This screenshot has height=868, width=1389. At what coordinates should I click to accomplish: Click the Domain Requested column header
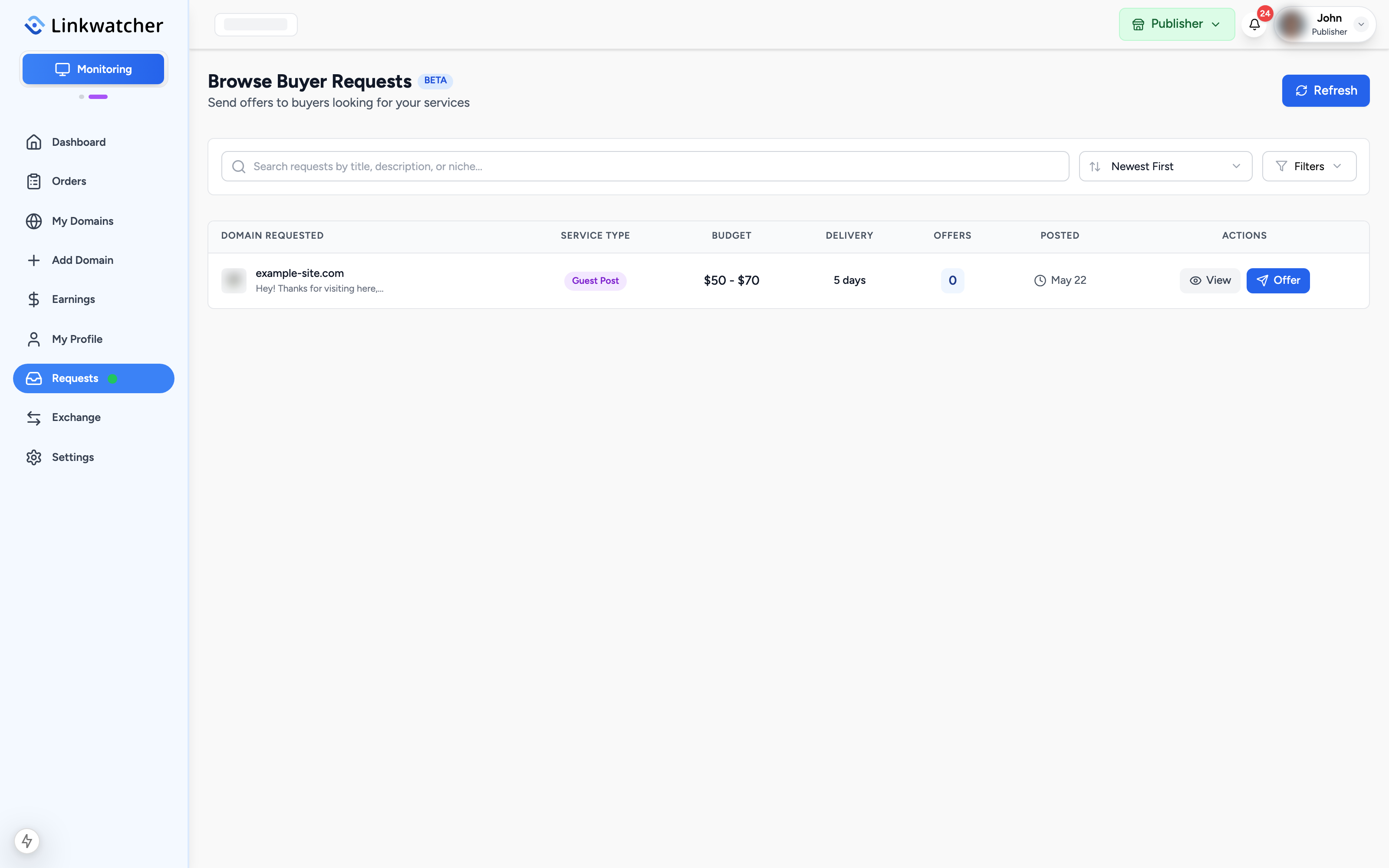(272, 235)
